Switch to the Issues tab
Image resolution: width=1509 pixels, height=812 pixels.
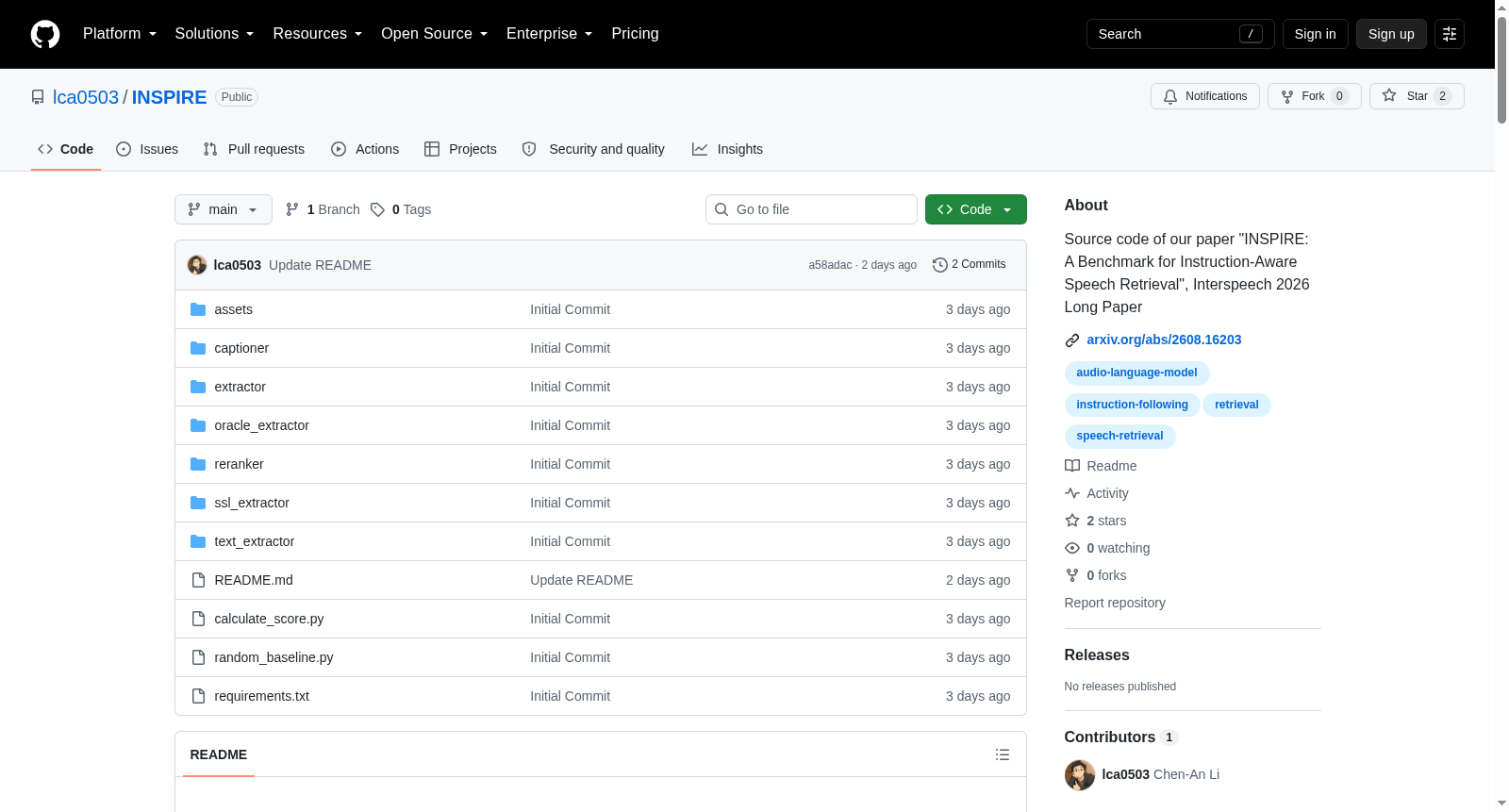point(147,149)
